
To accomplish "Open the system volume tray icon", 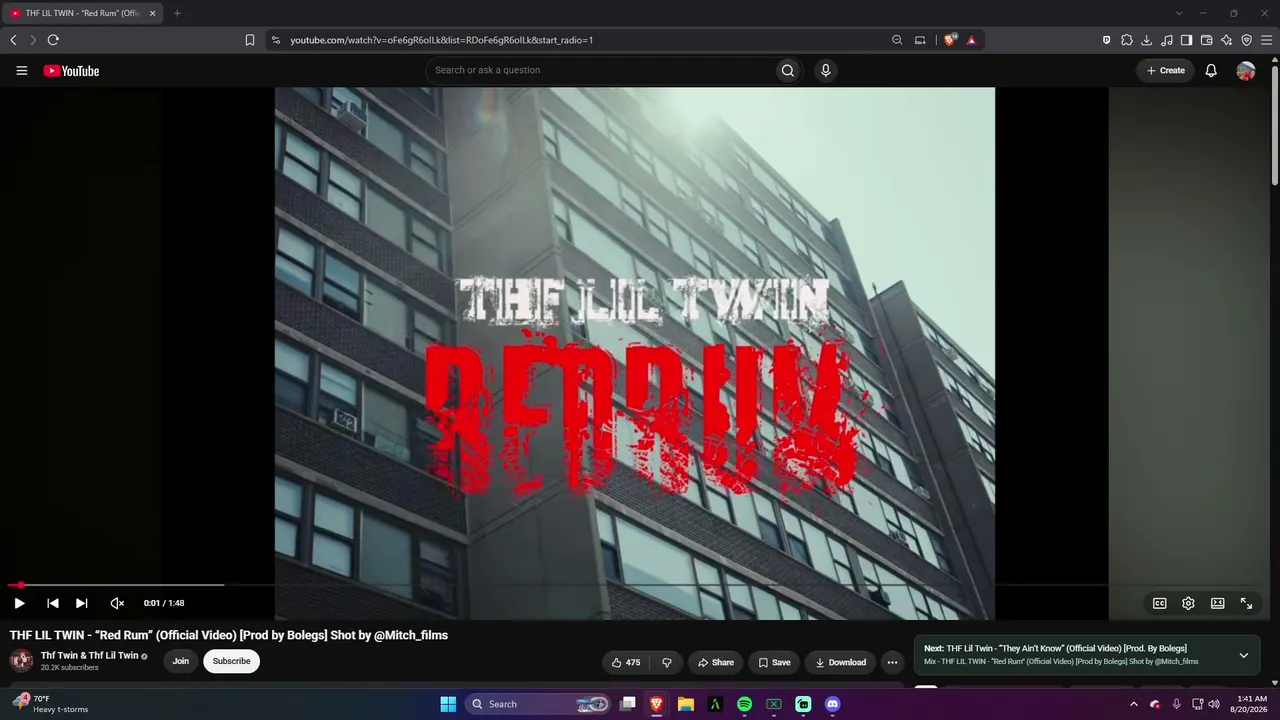I will [x=1214, y=704].
